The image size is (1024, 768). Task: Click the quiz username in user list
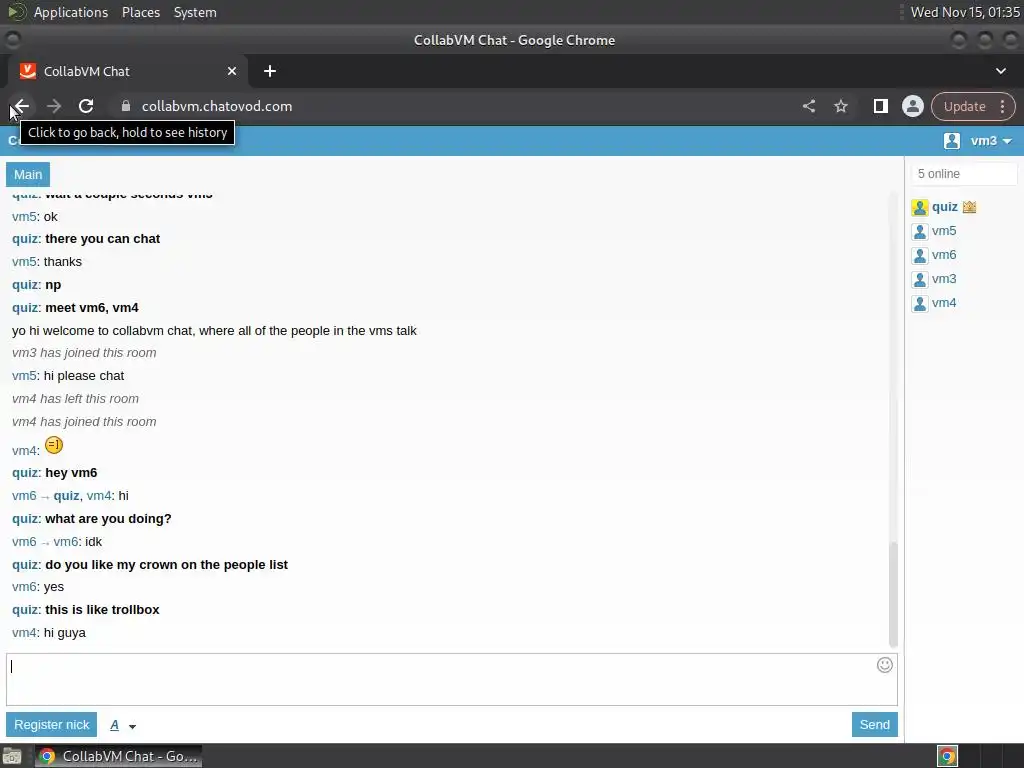[944, 207]
